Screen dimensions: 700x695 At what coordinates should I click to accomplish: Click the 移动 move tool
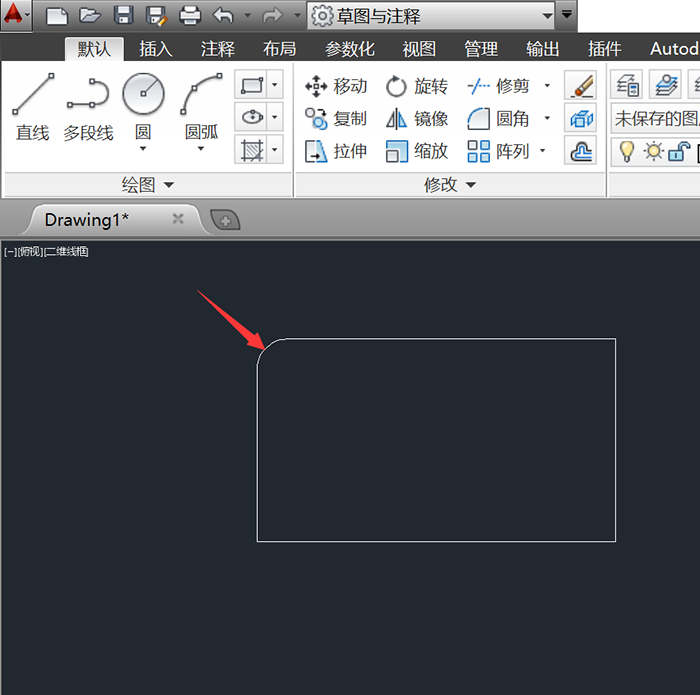(x=336, y=86)
